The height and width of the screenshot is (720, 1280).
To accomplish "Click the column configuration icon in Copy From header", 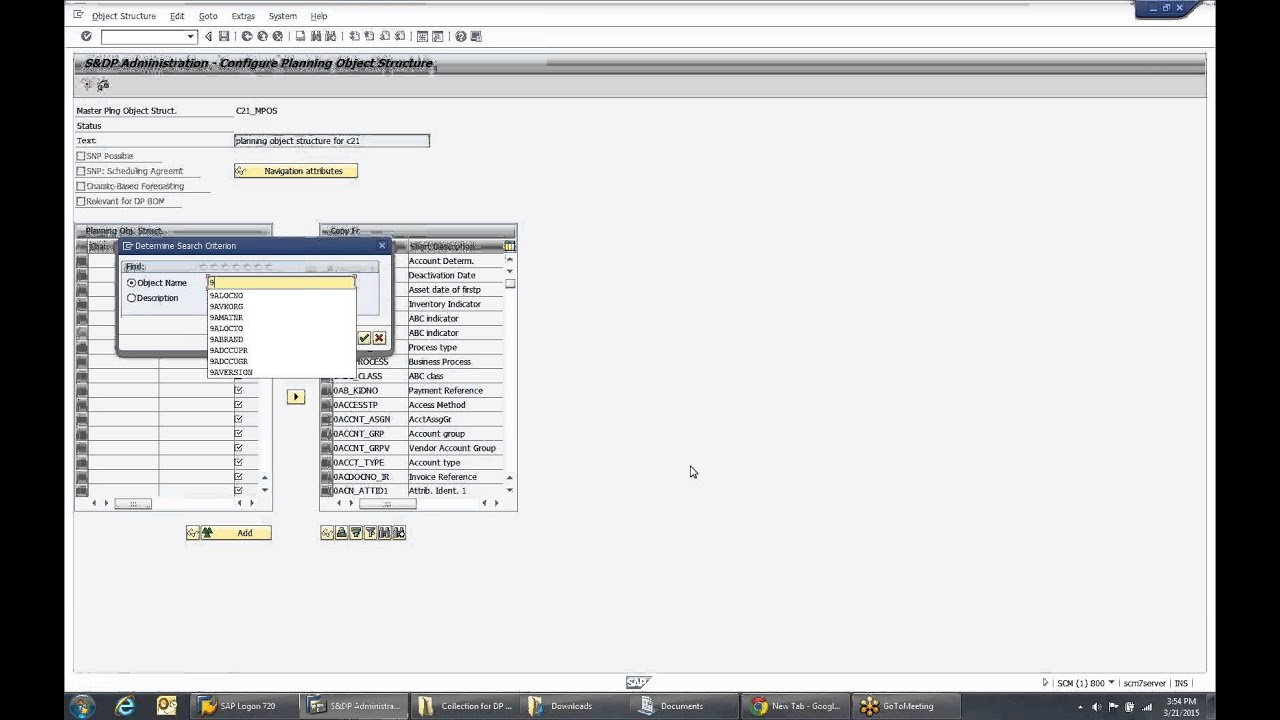I will click(x=509, y=246).
